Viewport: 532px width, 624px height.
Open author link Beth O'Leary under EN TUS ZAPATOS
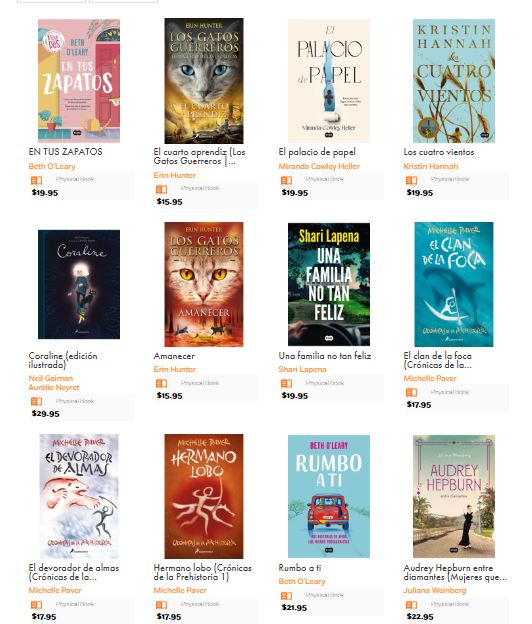[52, 166]
